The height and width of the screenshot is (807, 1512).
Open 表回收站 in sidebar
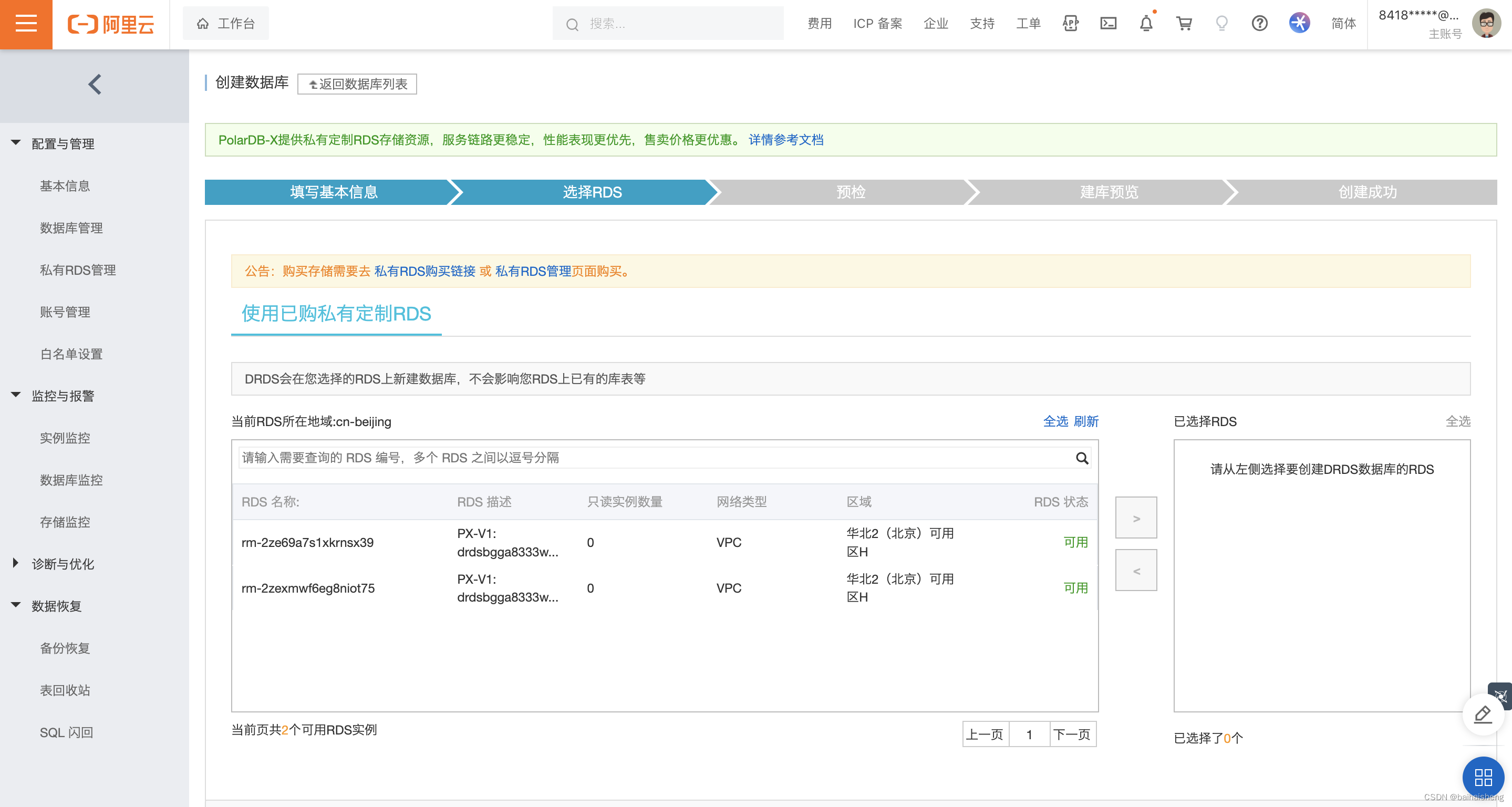(65, 690)
